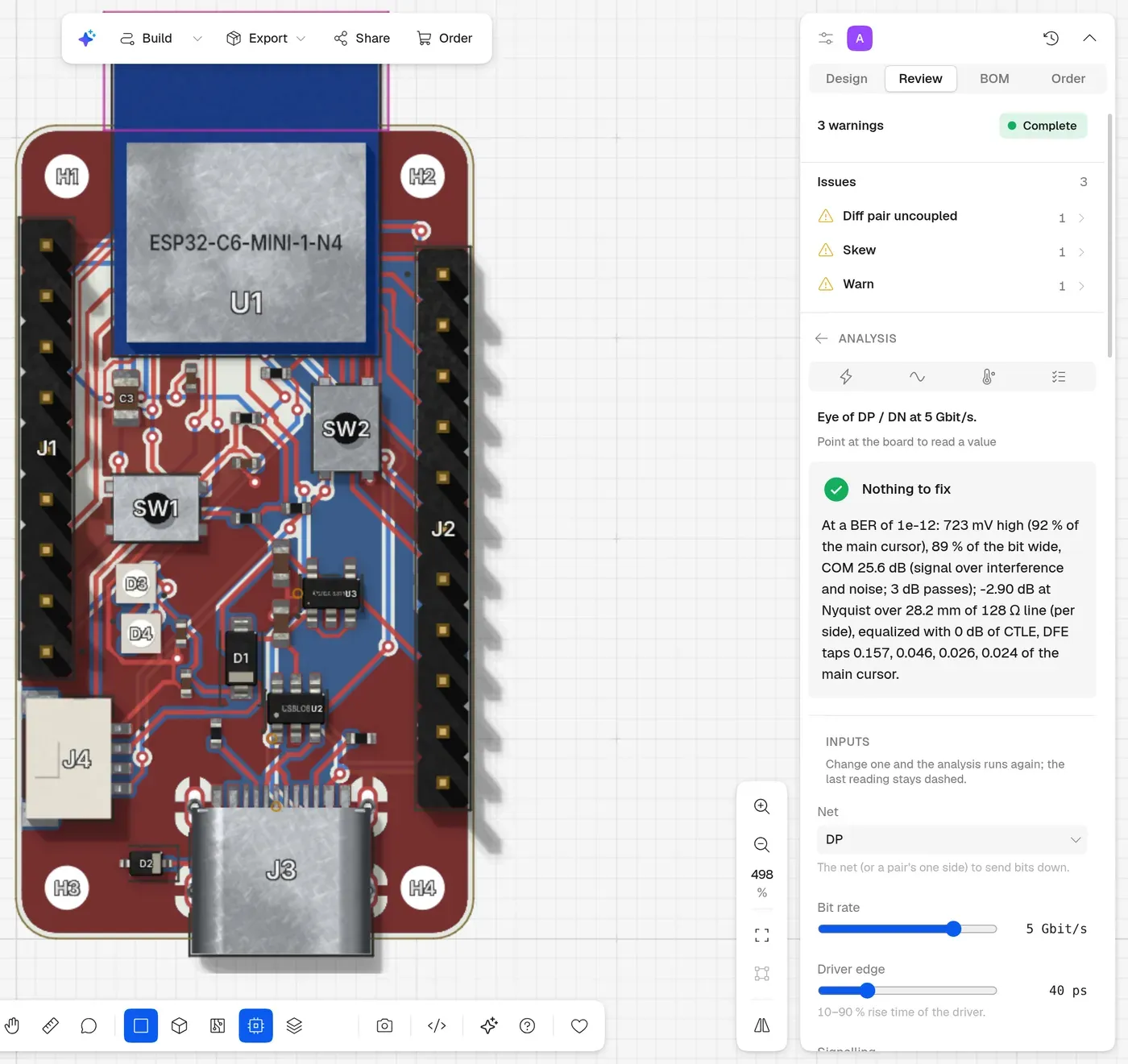Click the side panel scrollbar
Screen dimensions: 1128x1064
(x=1109, y=235)
